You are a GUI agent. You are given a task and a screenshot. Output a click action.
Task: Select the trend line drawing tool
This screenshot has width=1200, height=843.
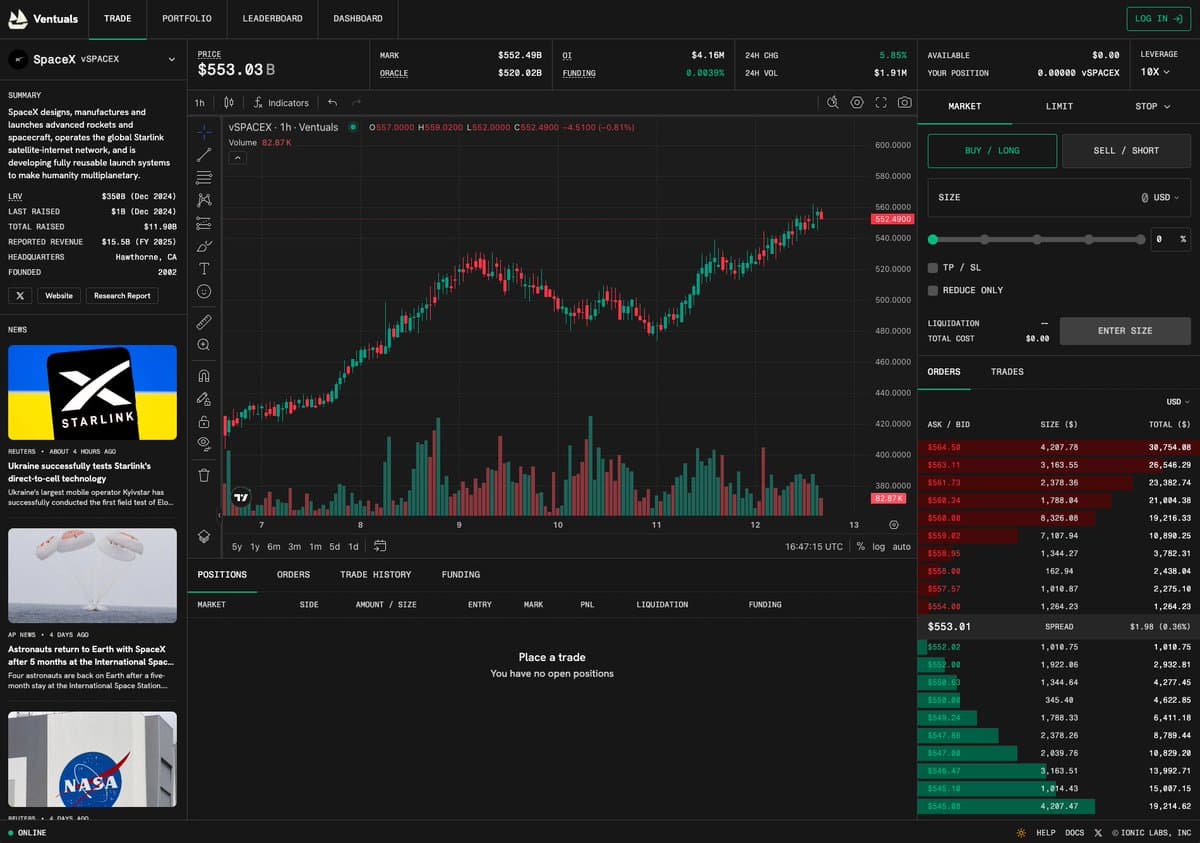click(x=204, y=155)
